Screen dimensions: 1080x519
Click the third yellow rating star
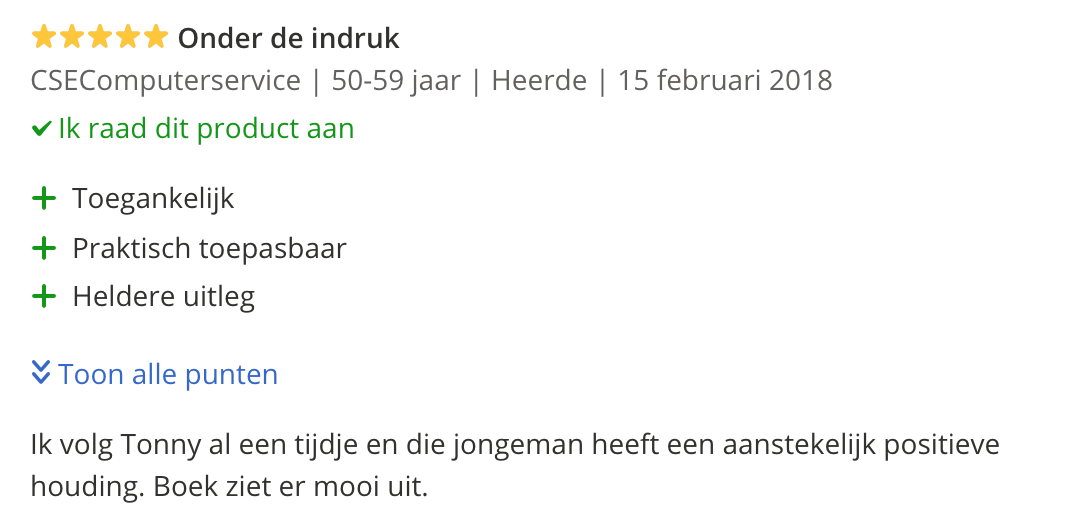tap(100, 38)
